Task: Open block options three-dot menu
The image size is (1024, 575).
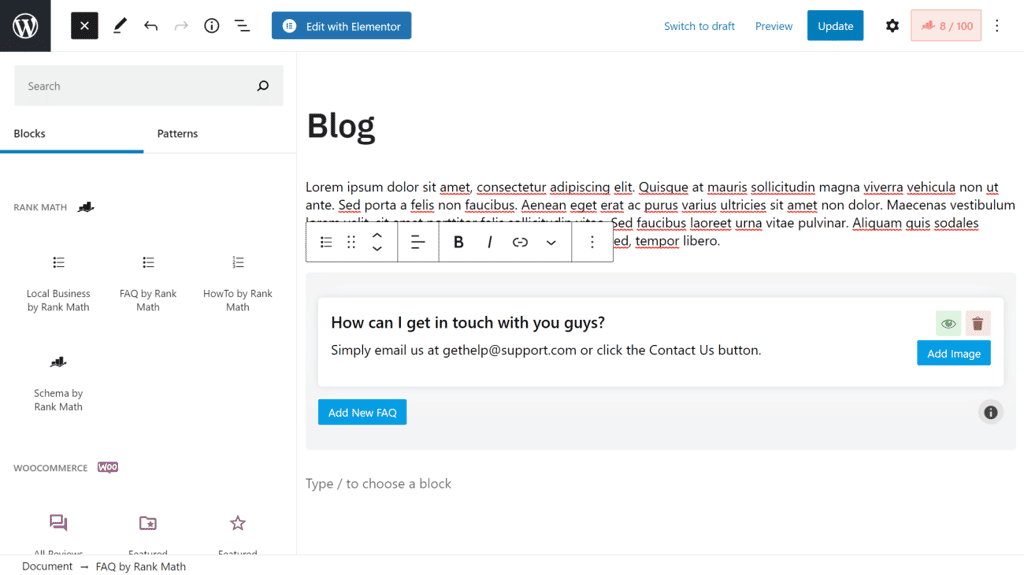Action: (592, 242)
